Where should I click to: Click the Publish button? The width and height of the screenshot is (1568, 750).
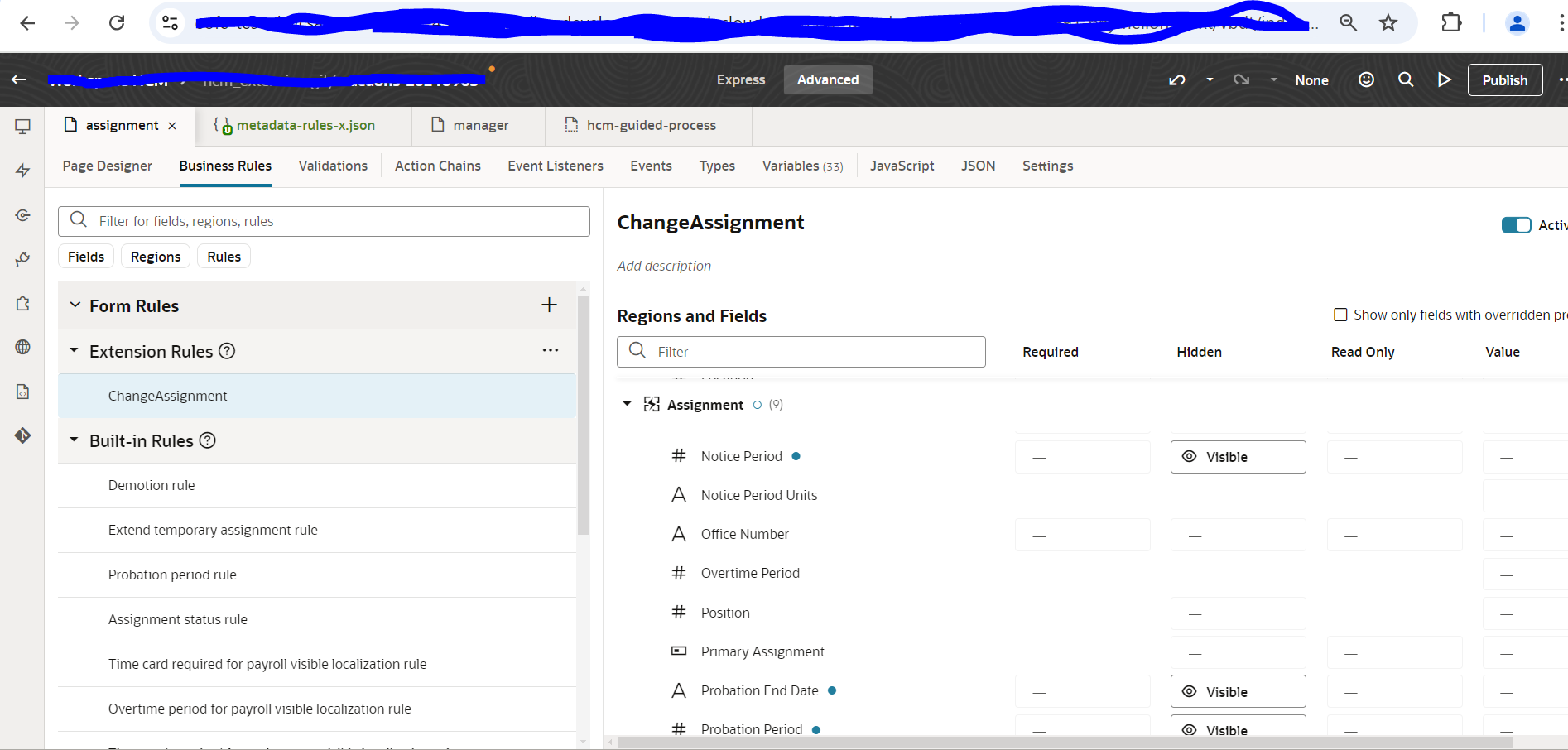[x=1504, y=79]
